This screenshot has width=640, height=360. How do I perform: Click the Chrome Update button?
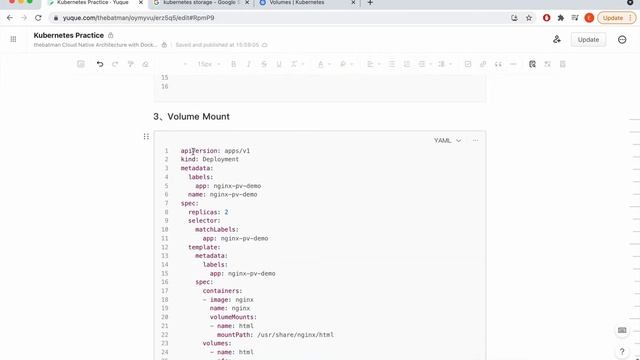coord(617,18)
